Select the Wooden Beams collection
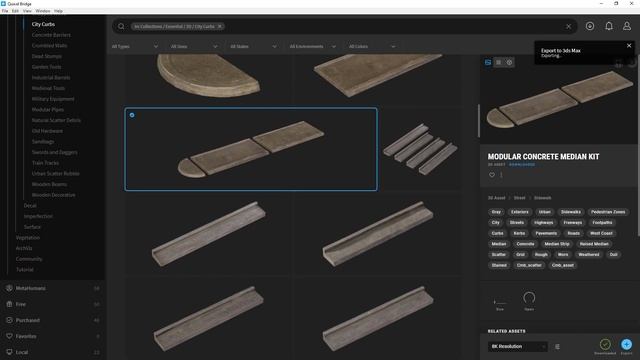The image size is (640, 360). pyautogui.click(x=49, y=184)
